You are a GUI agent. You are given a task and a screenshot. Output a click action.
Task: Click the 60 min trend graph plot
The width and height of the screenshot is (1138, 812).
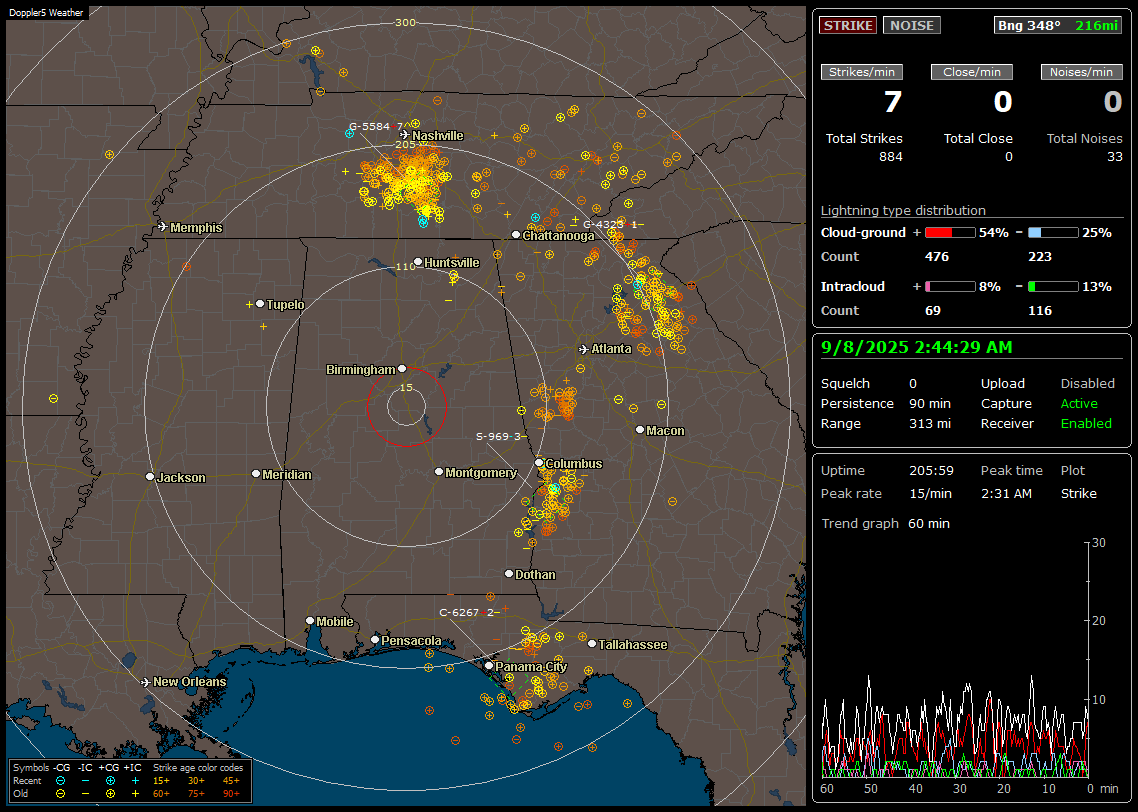956,660
